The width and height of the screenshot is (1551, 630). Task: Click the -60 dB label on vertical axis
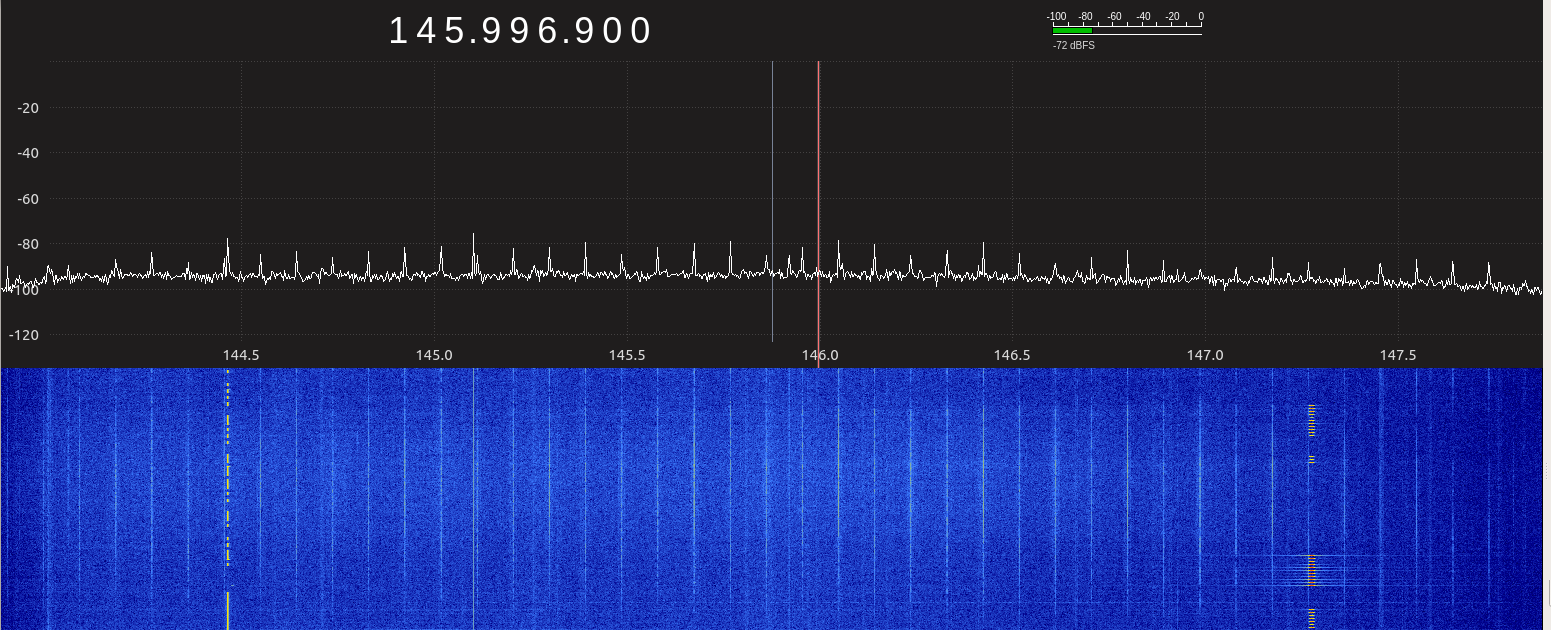pos(28,199)
